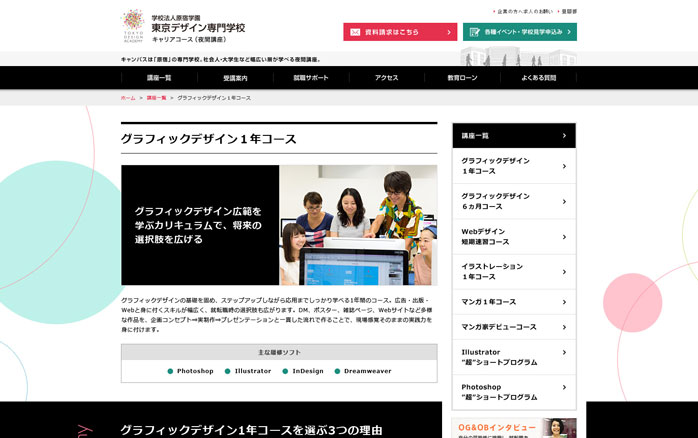Click the breadcrumb text グラフィックデザイン1年コース

click(x=214, y=98)
